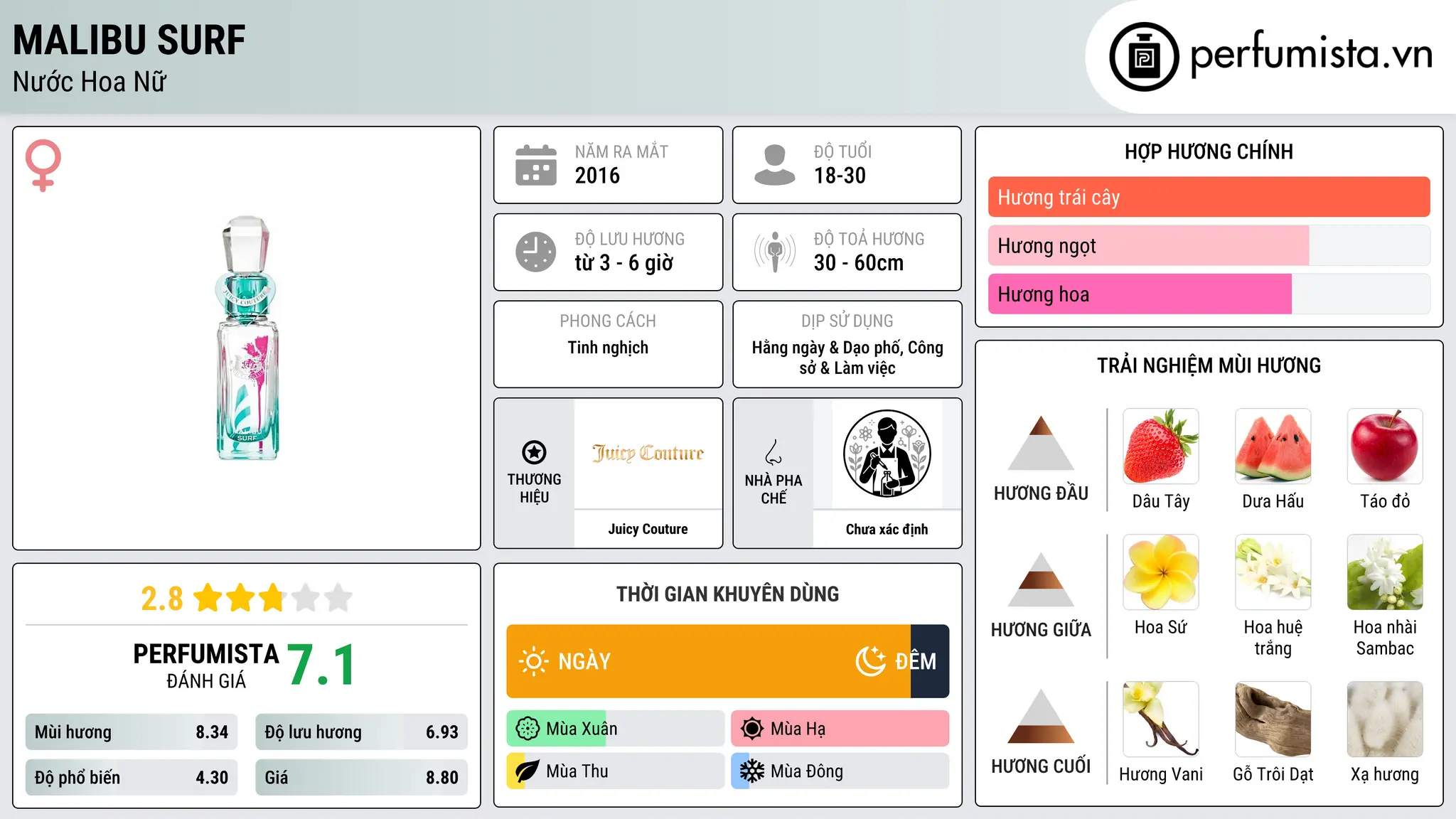Click the sun icon beside Ngày

pyautogui.click(x=533, y=661)
